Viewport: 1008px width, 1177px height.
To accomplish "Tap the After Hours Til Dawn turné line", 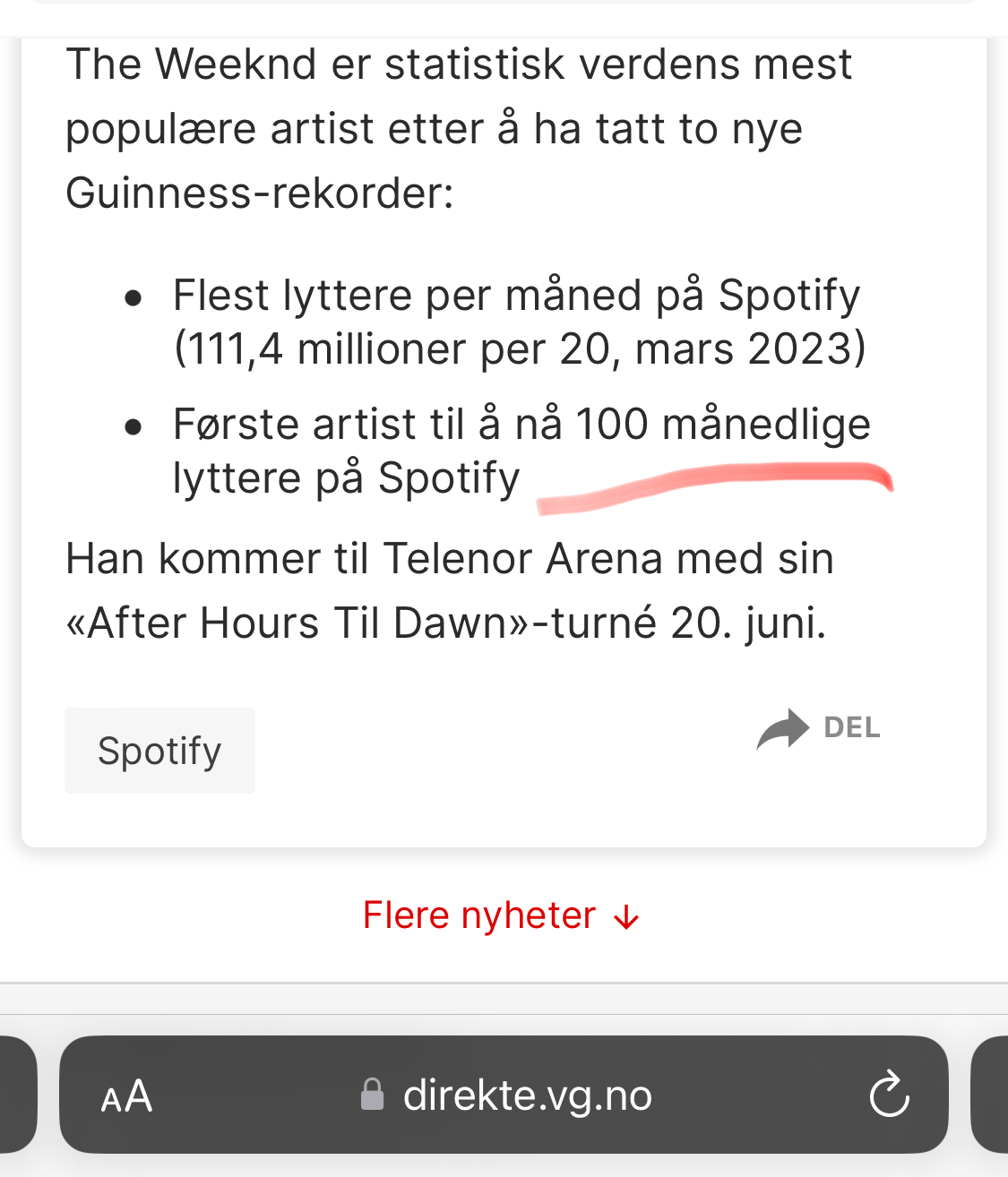I will pyautogui.click(x=445, y=623).
